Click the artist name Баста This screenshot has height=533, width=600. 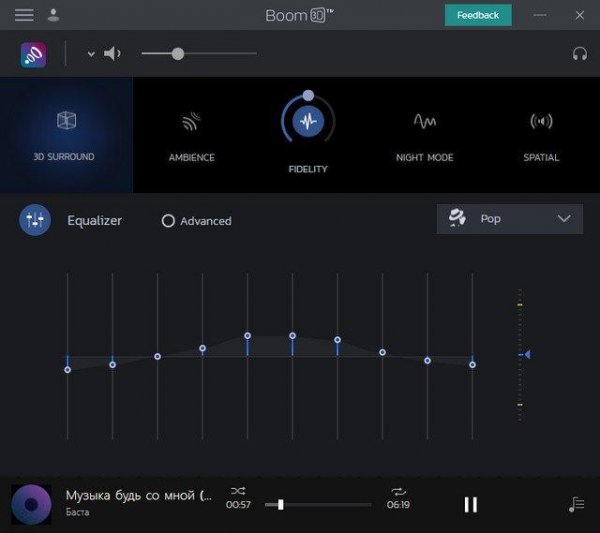point(78,512)
